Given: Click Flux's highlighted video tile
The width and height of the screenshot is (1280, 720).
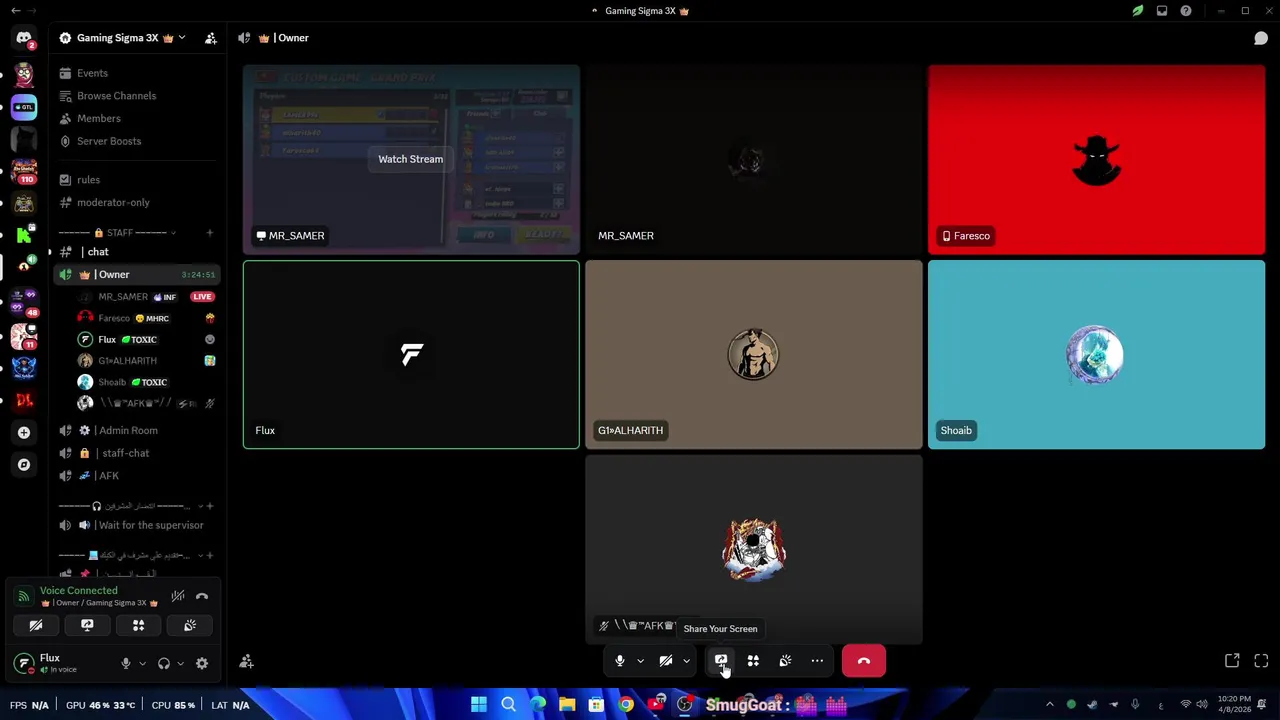Looking at the screenshot, I should click(x=411, y=355).
